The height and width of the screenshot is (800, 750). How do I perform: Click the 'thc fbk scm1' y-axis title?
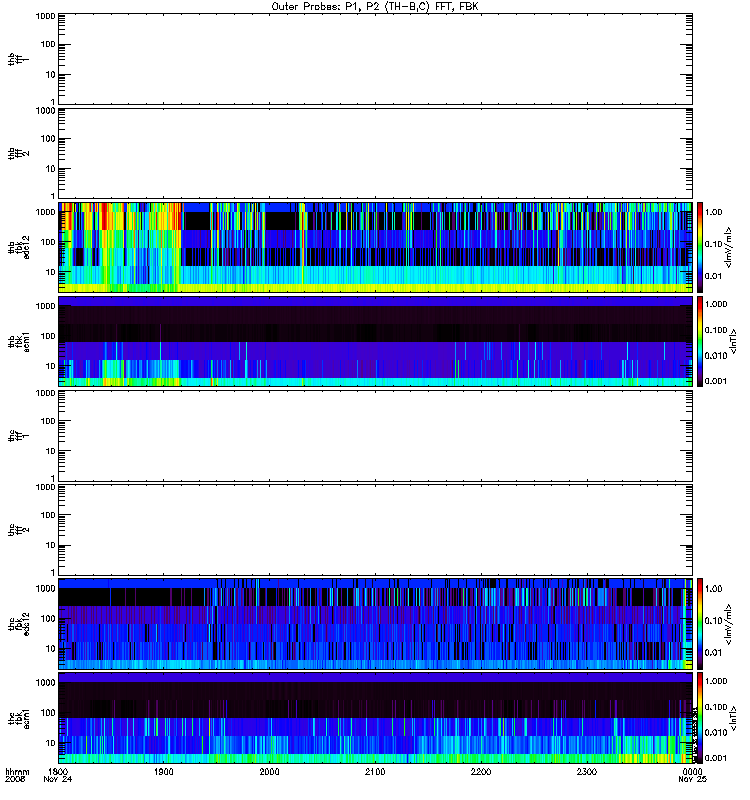[19, 718]
